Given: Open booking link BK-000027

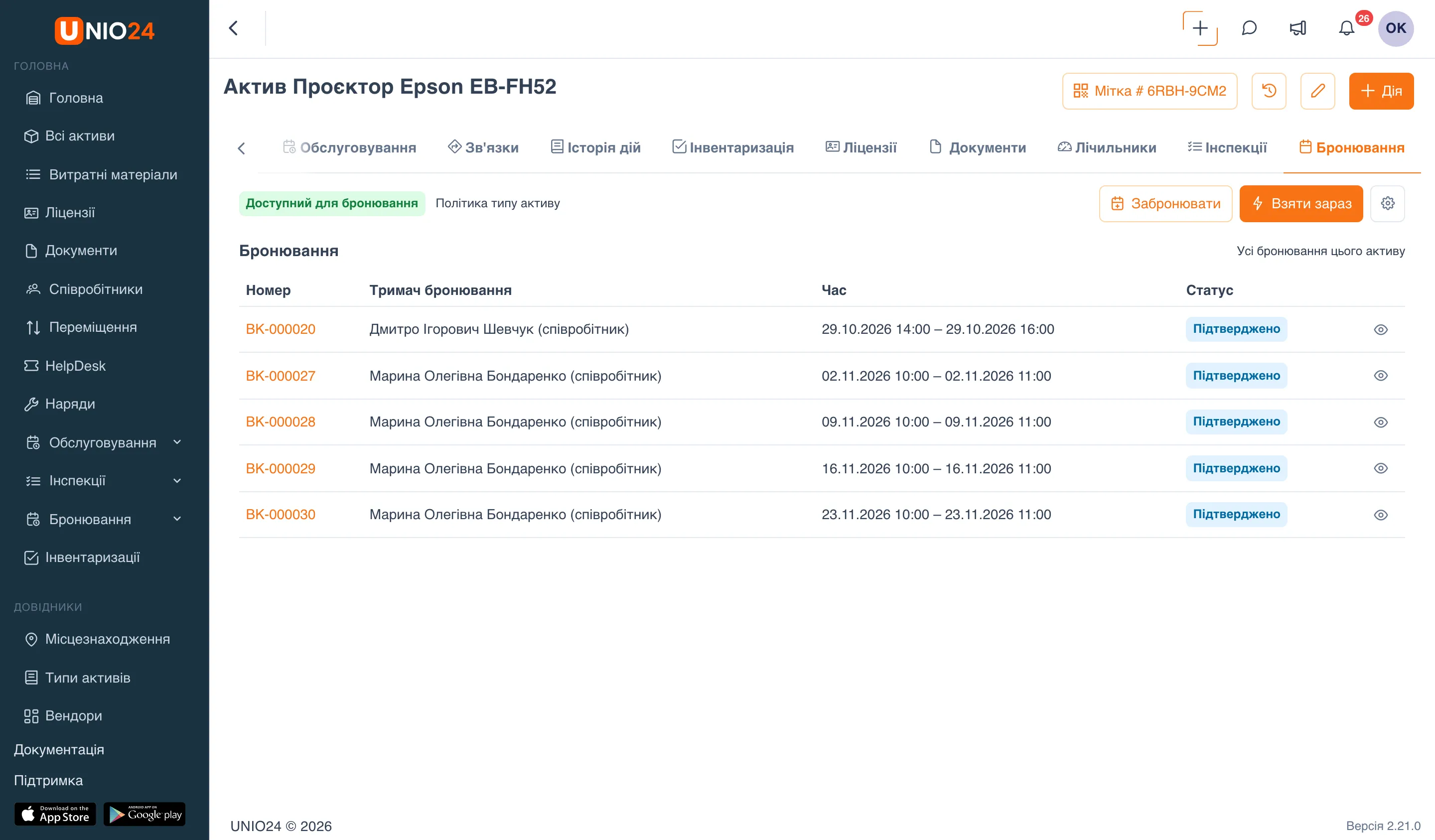Looking at the screenshot, I should click(280, 376).
